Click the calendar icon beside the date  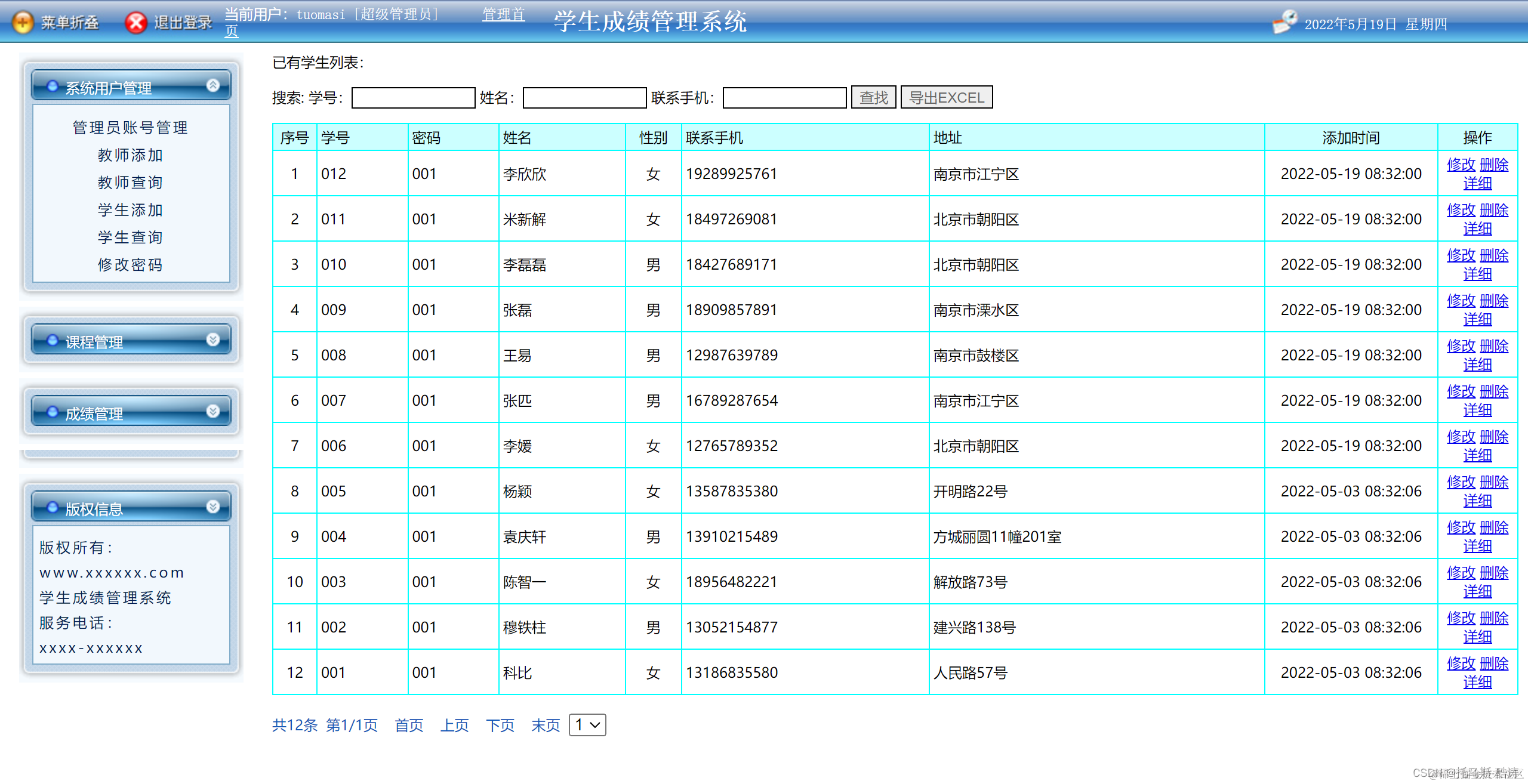click(x=1284, y=22)
